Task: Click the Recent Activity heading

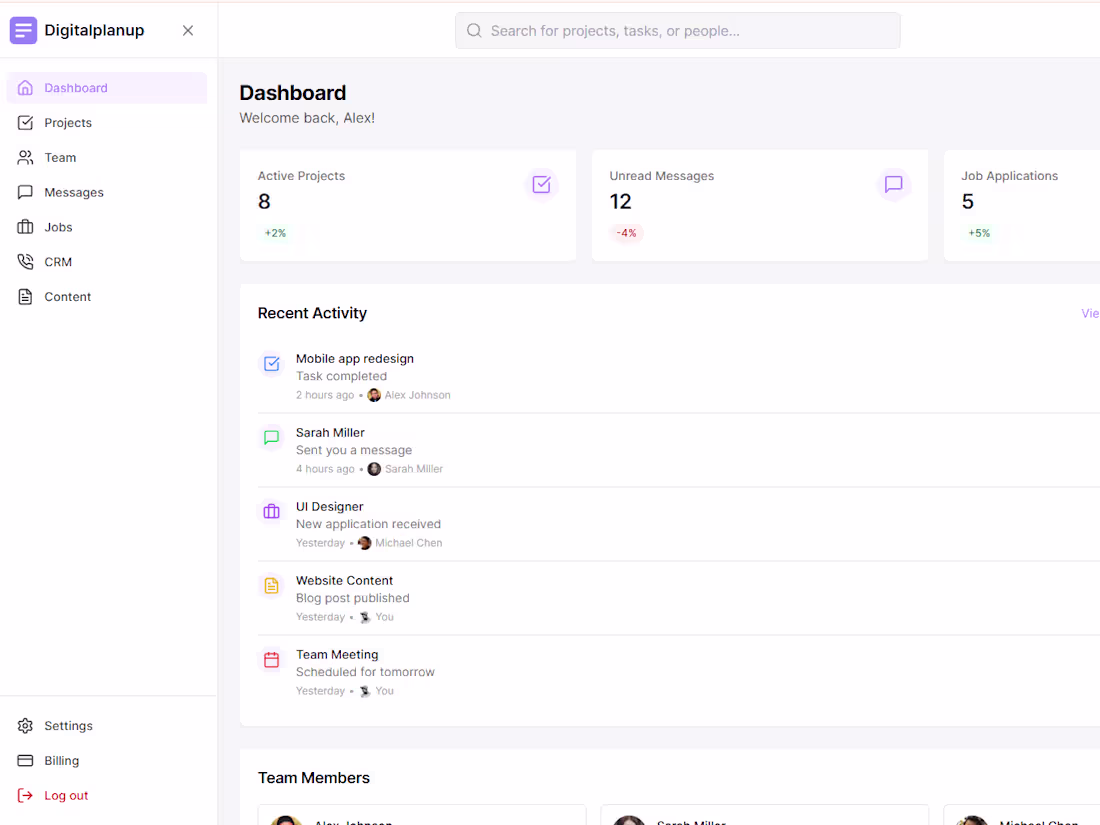Action: click(312, 313)
